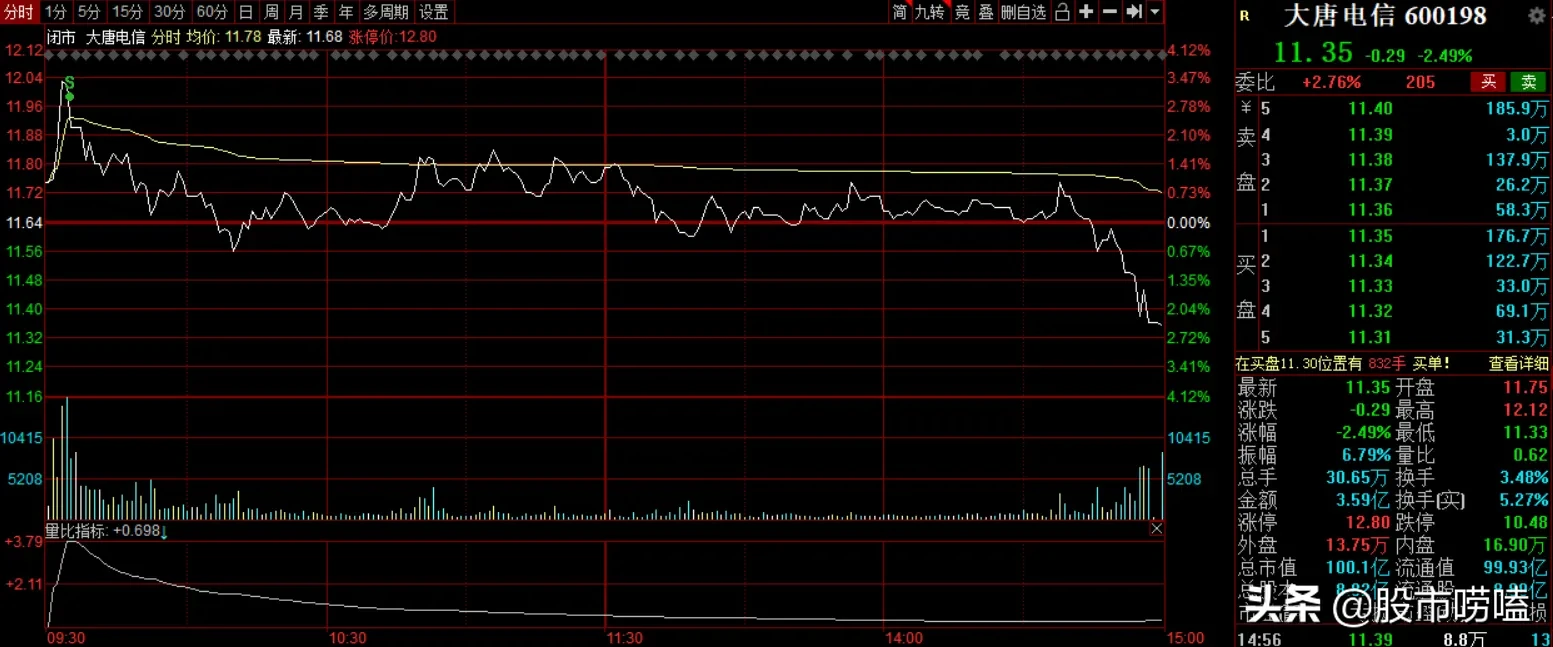
Task: Click the green 卖 sell button
Action: tap(1528, 82)
